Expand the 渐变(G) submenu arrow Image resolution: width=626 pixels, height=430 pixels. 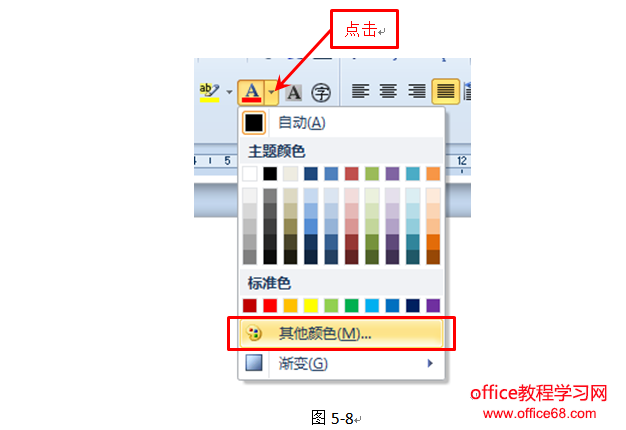pyautogui.click(x=430, y=363)
